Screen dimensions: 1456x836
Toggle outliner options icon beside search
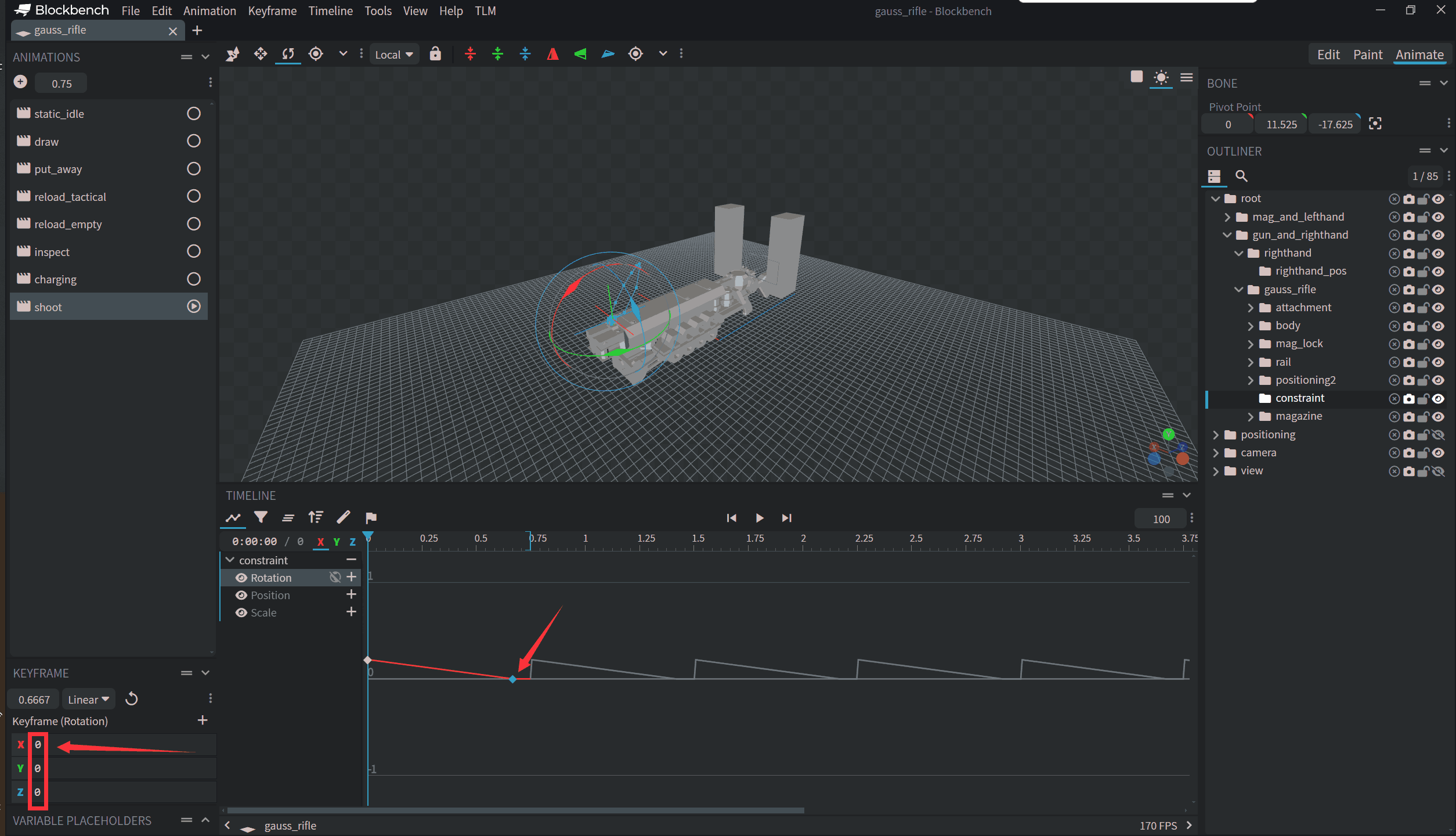point(1214,176)
